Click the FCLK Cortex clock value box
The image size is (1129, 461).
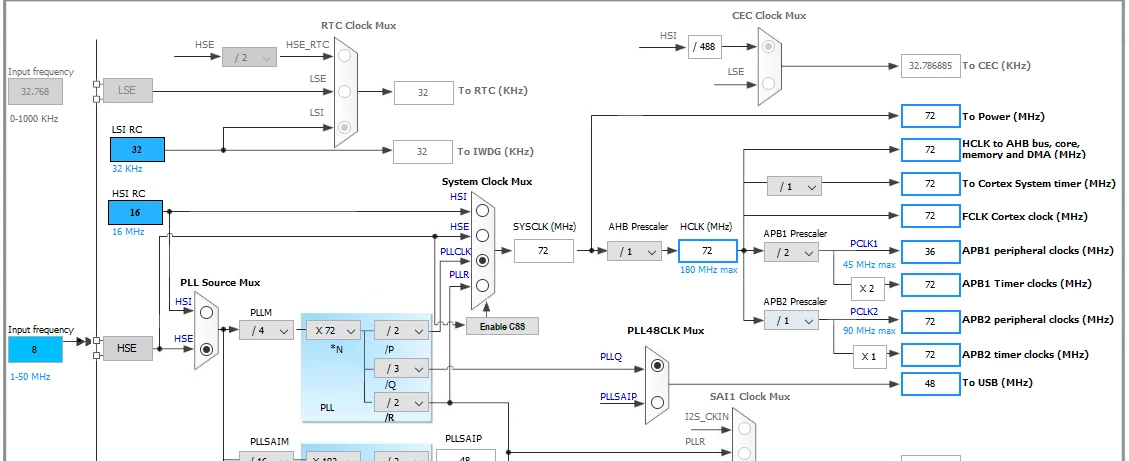[x=930, y=216]
